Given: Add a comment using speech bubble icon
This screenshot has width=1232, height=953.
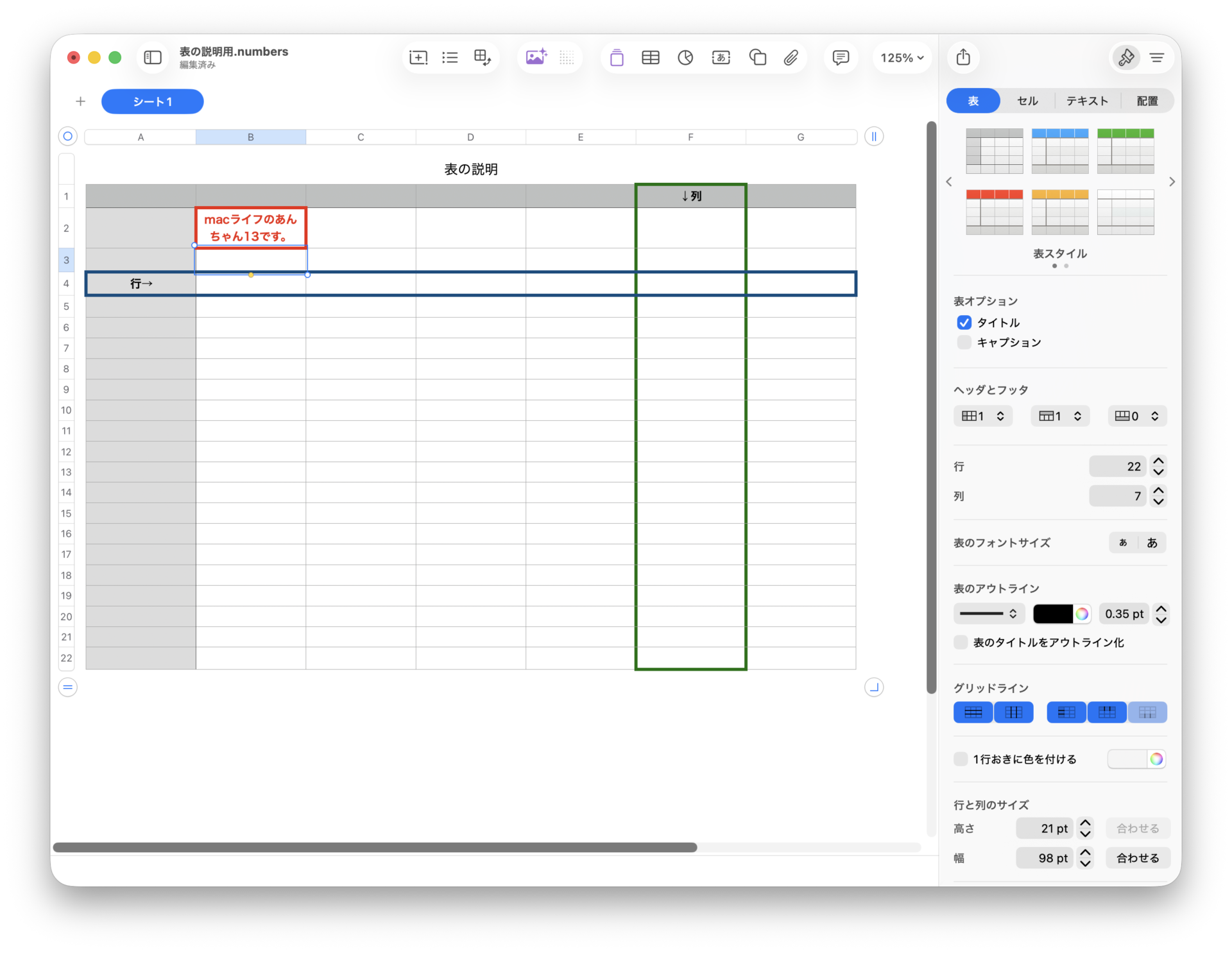Looking at the screenshot, I should [841, 58].
